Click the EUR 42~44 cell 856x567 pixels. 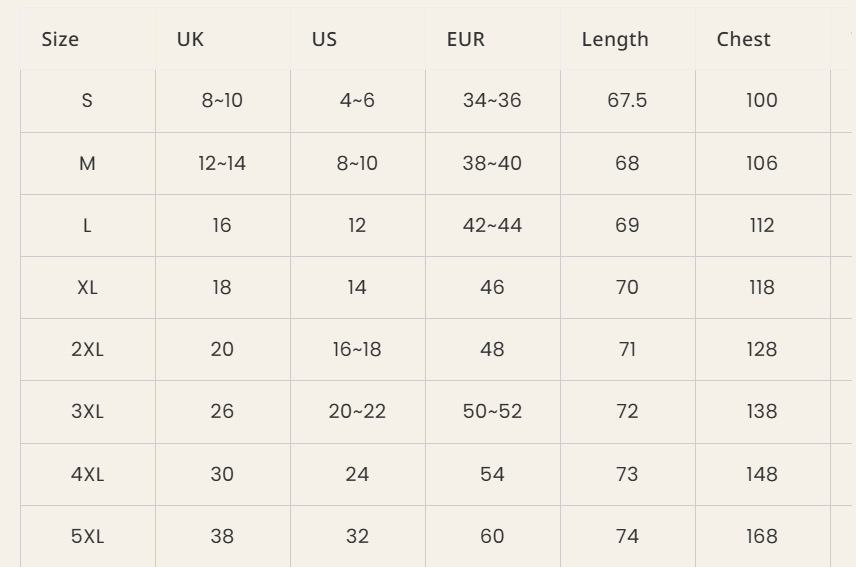point(492,225)
